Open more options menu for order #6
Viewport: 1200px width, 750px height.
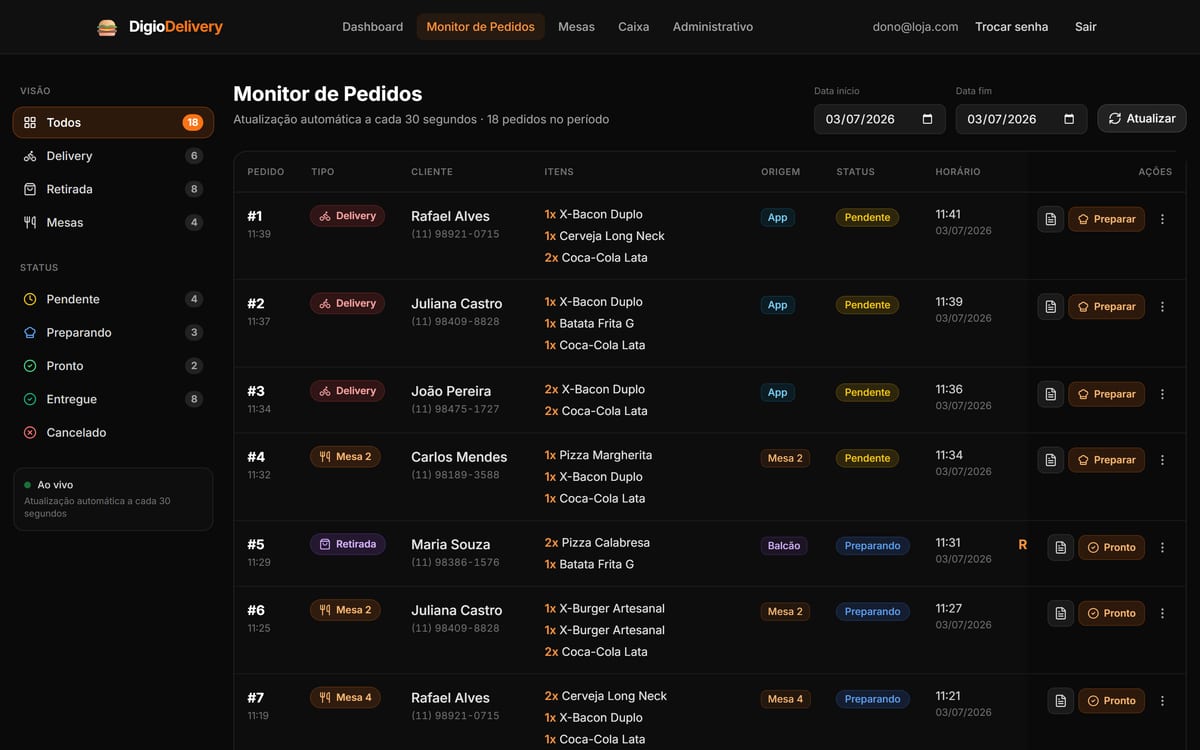[1162, 613]
